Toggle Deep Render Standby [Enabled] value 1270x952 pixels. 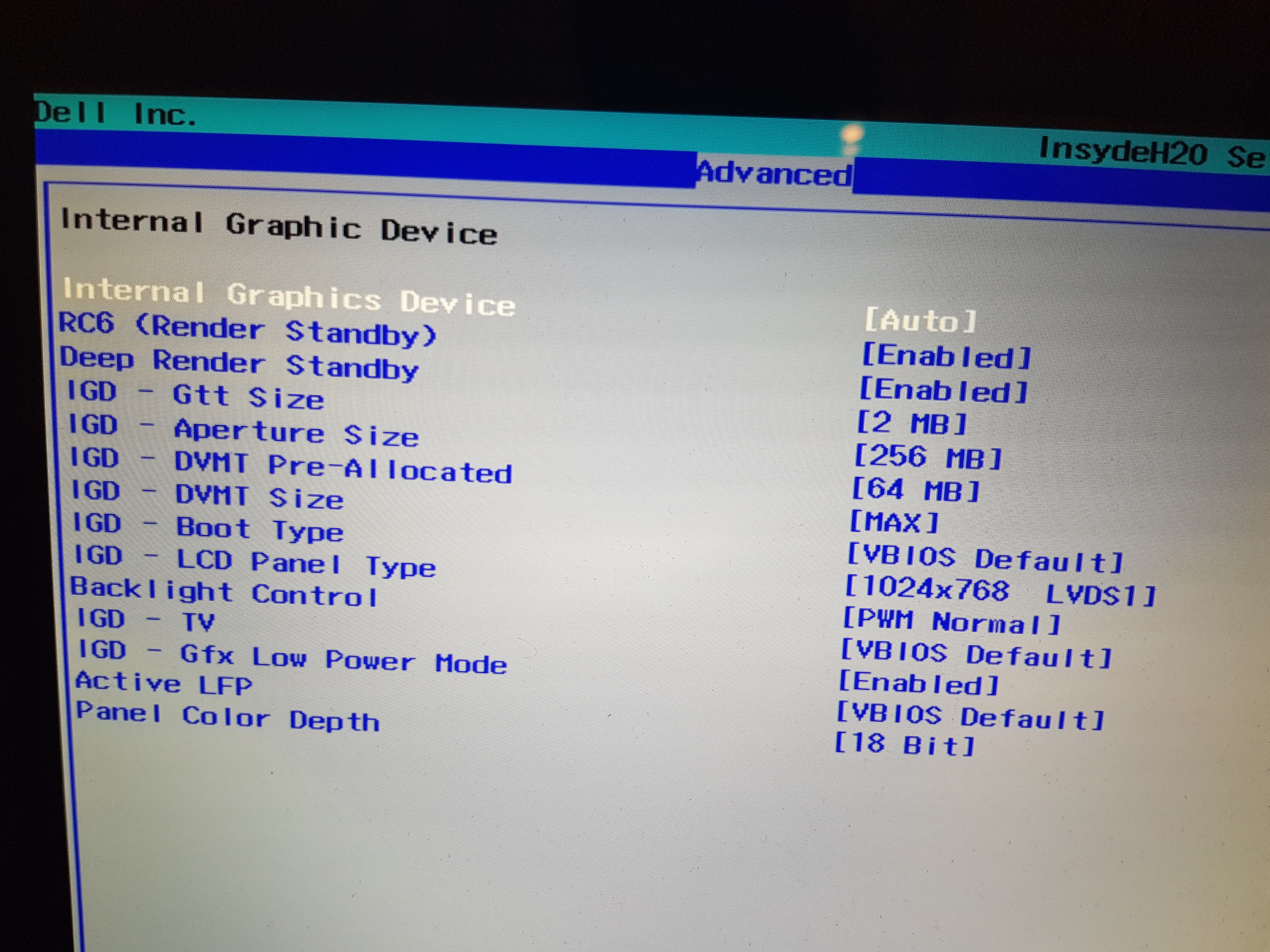(943, 391)
